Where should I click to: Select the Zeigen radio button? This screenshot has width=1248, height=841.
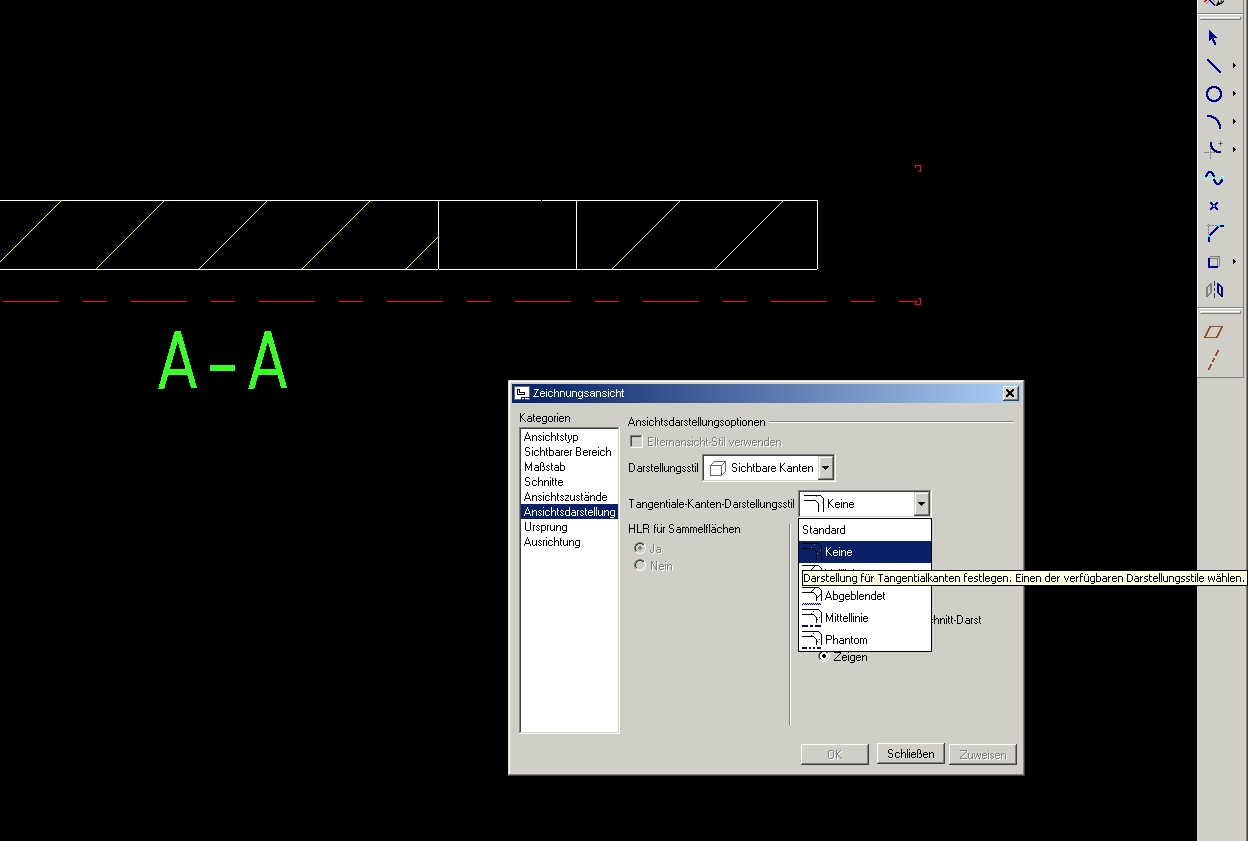(824, 657)
